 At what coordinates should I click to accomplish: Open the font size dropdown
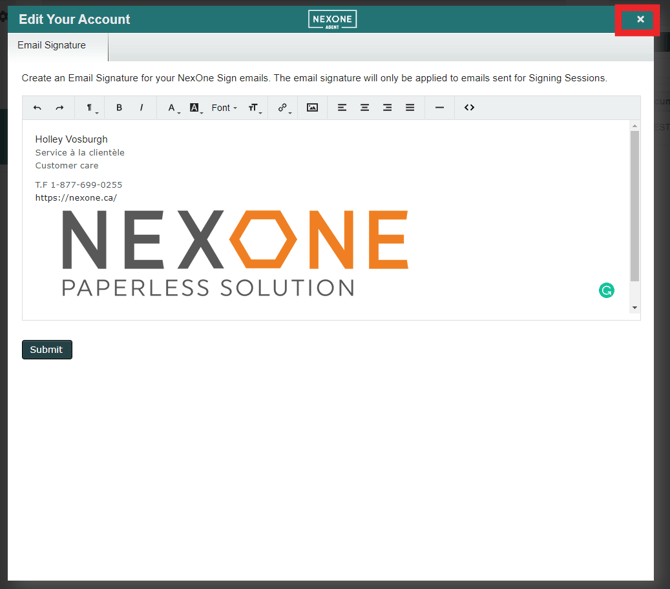[x=254, y=108]
